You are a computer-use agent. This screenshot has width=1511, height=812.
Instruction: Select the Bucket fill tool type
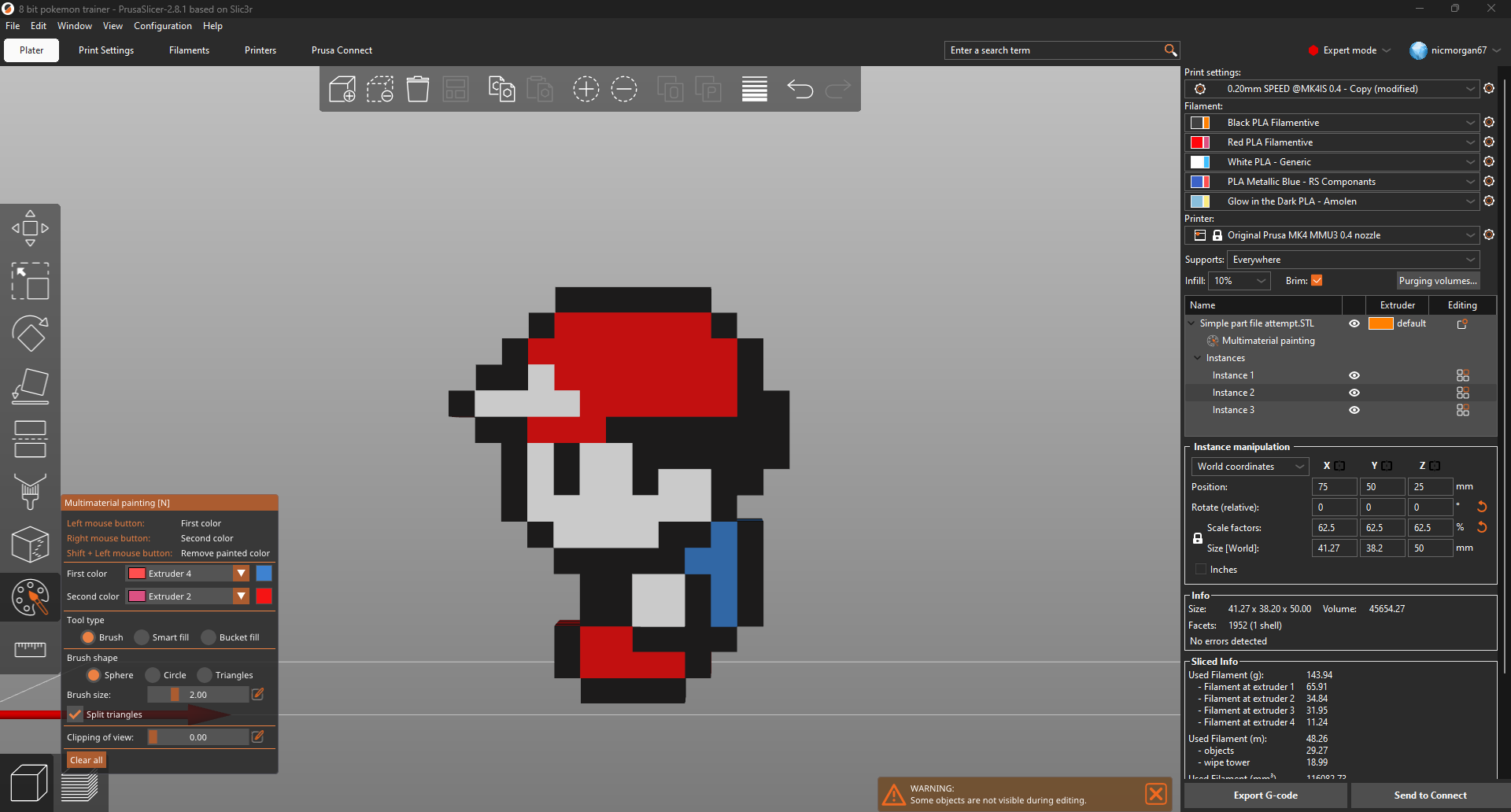pos(231,637)
